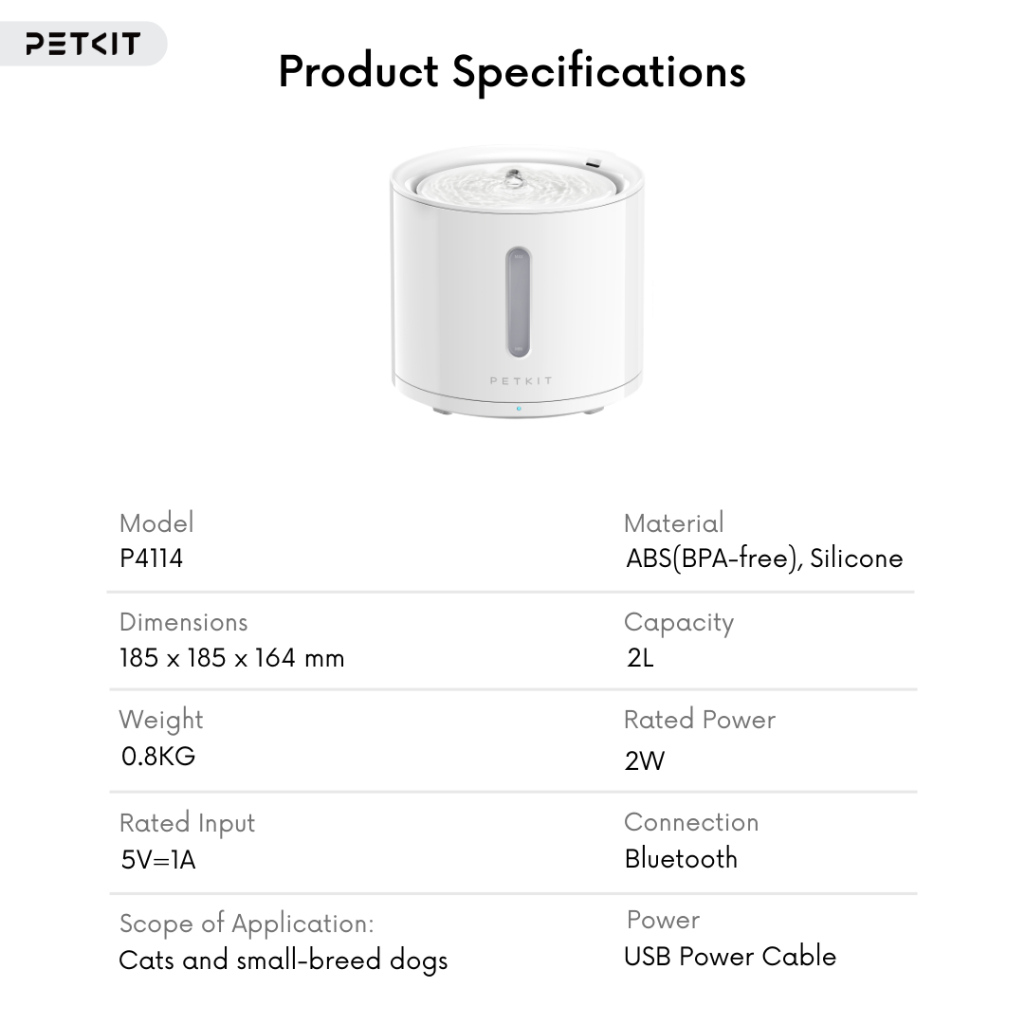This screenshot has height=1024, width=1024.
Task: Select the 2L capacity value
Action: (640, 658)
